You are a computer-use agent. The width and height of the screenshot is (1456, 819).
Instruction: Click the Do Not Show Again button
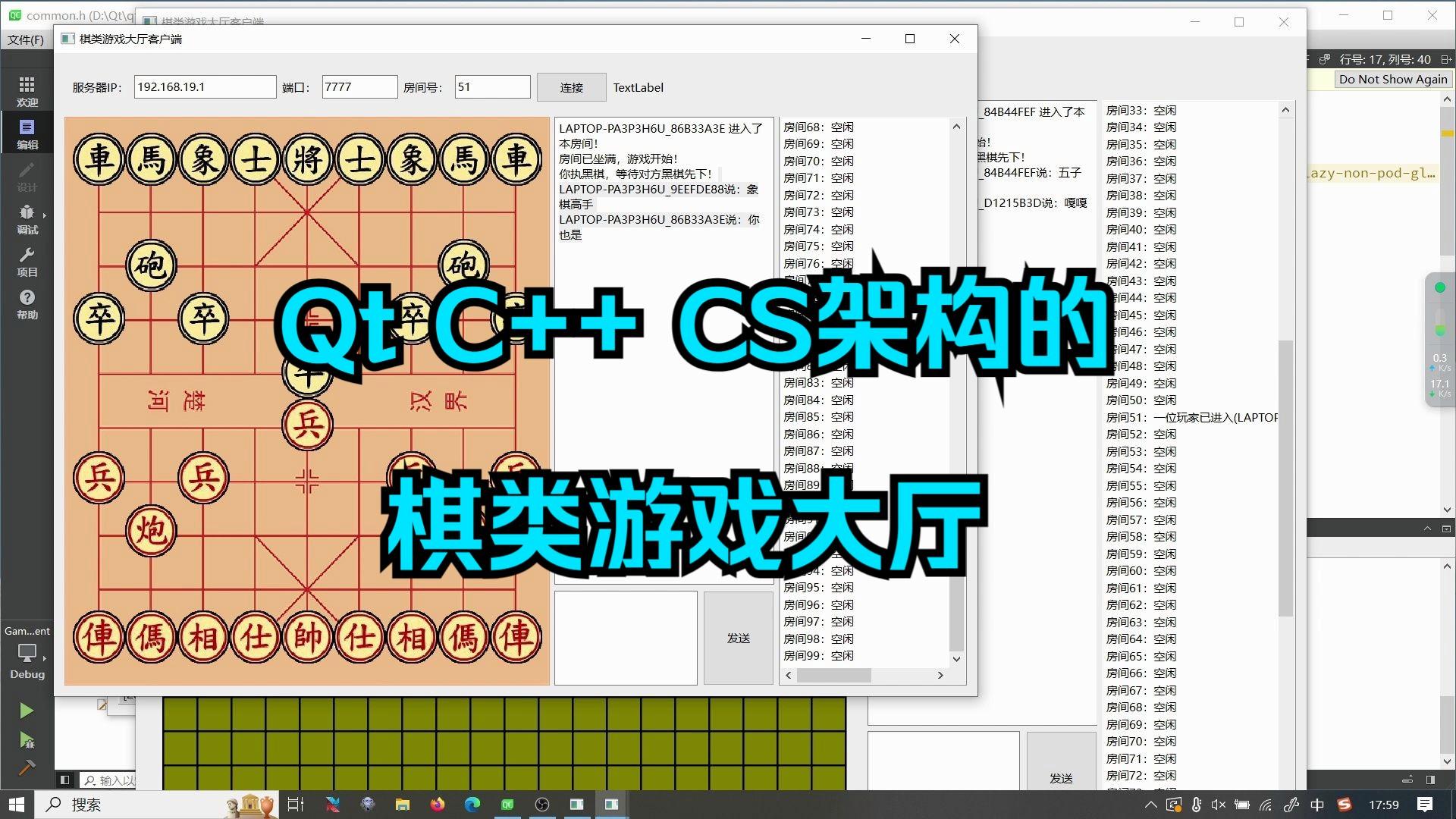(1393, 79)
